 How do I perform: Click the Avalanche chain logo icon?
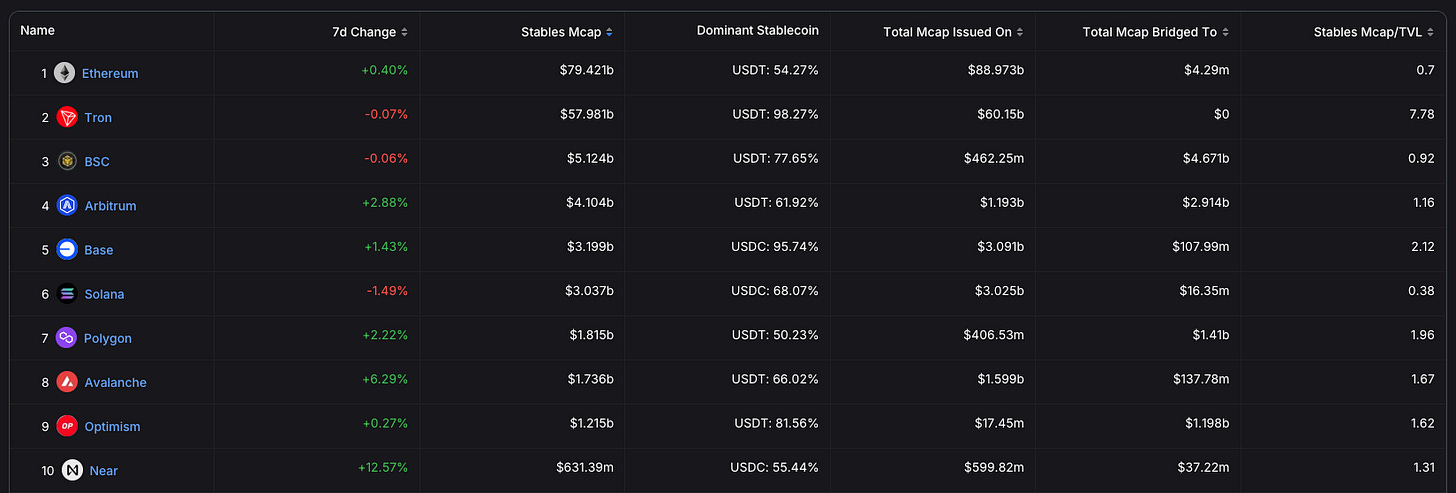pos(67,382)
